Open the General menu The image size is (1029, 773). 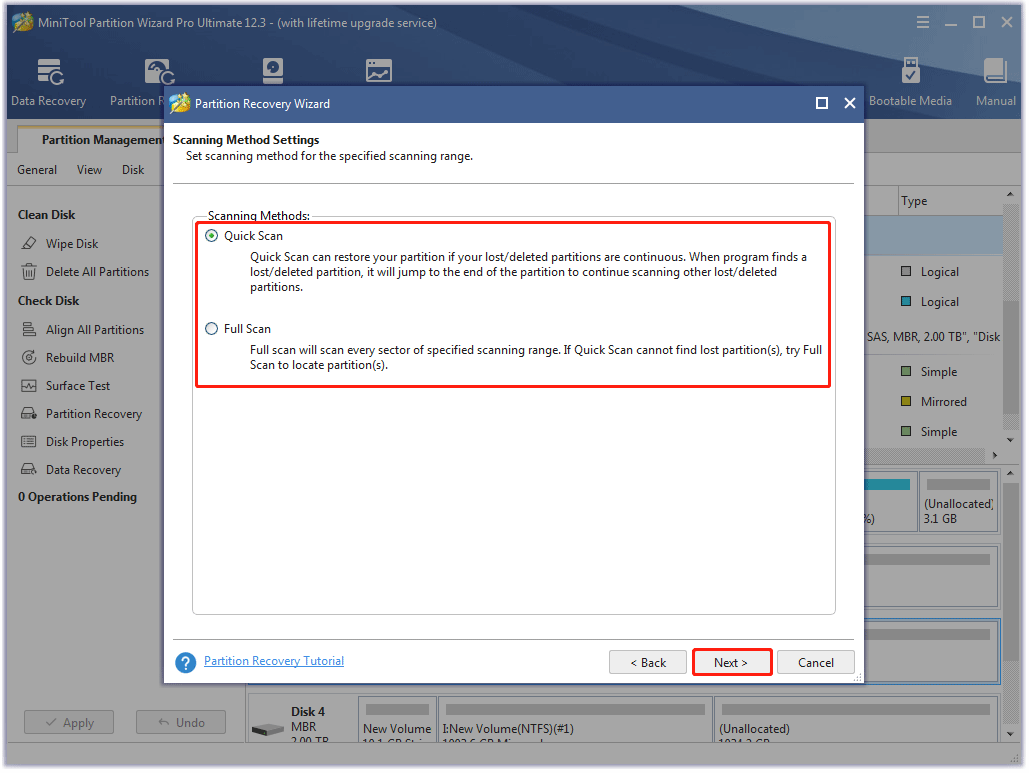(37, 170)
